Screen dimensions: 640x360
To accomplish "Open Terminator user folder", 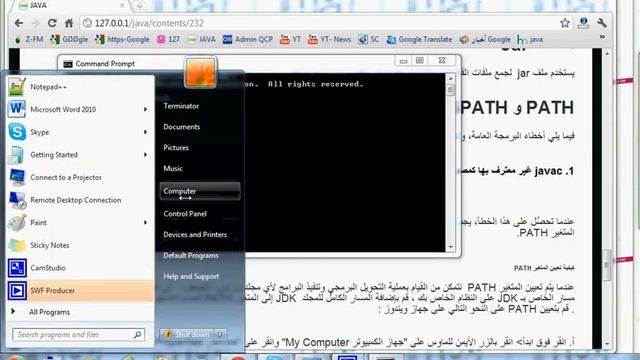I will [x=181, y=106].
